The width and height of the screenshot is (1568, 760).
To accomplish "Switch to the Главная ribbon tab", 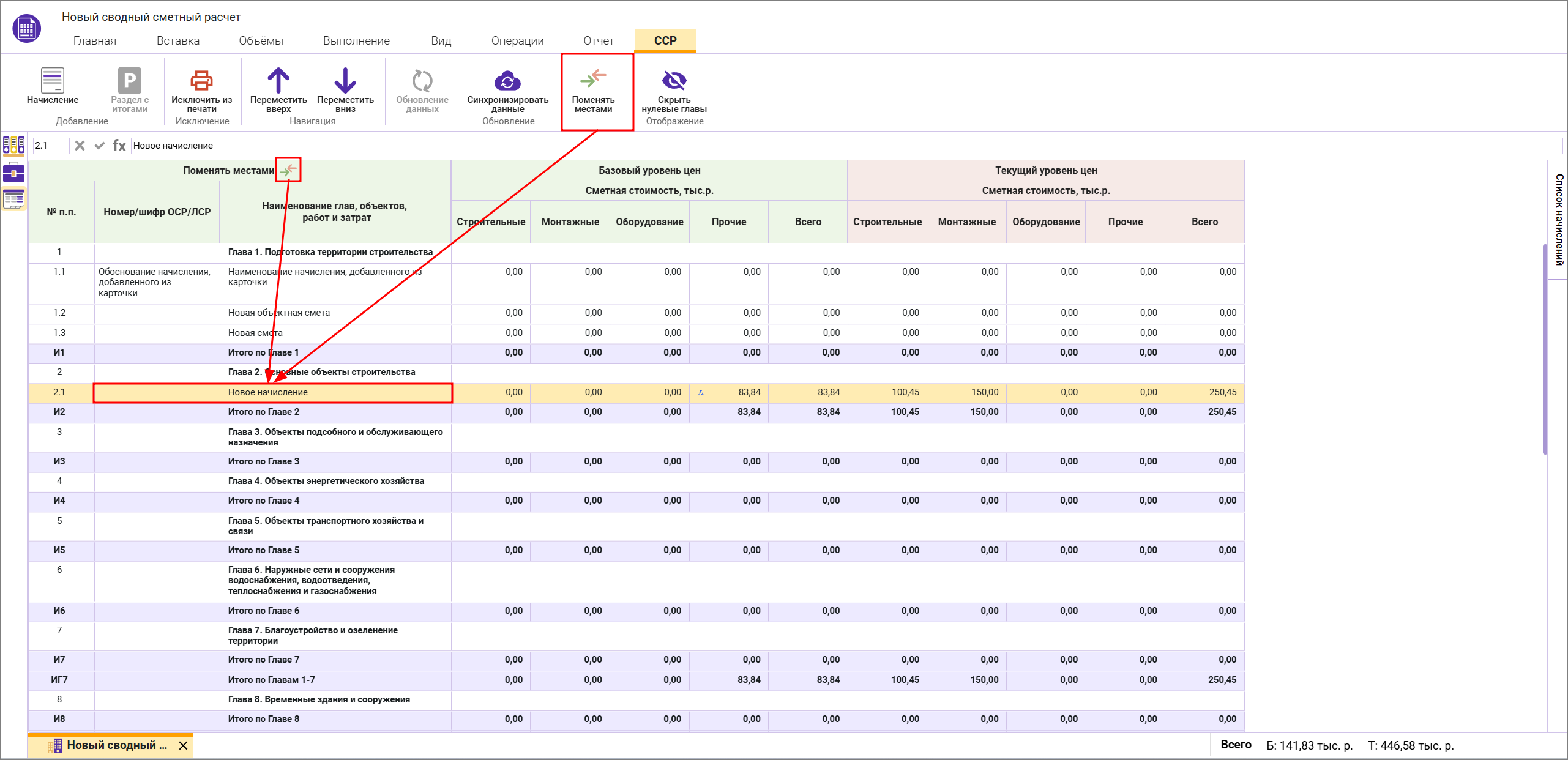I will [x=94, y=41].
